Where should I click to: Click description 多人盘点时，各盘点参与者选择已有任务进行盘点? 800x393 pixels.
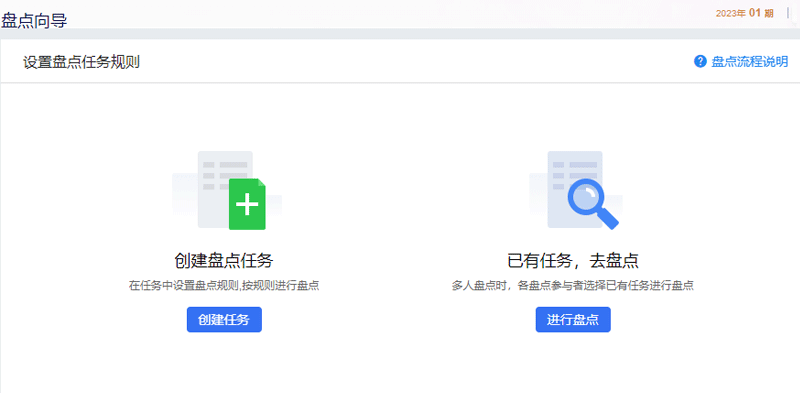click(x=573, y=285)
